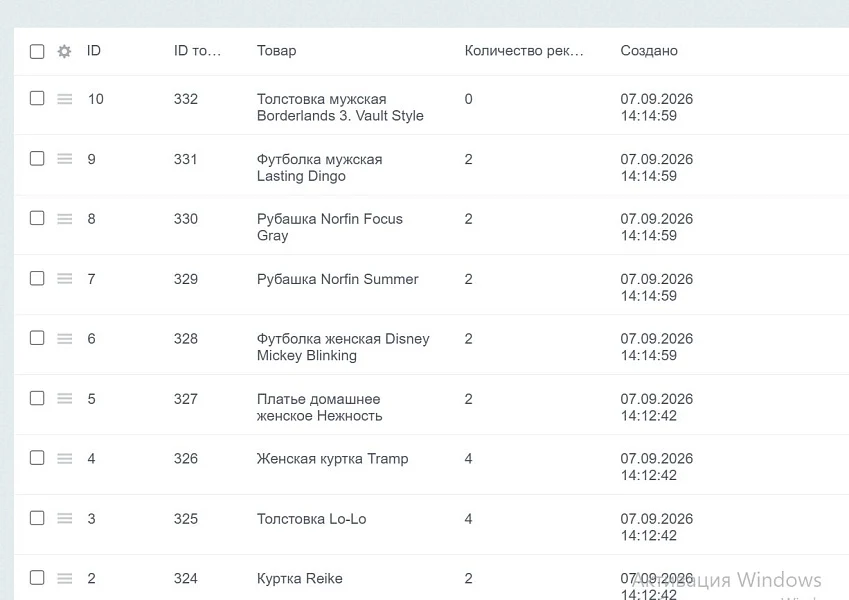
Task: Tick checkbox for Футболка женская Disney row
Action: pos(37,338)
